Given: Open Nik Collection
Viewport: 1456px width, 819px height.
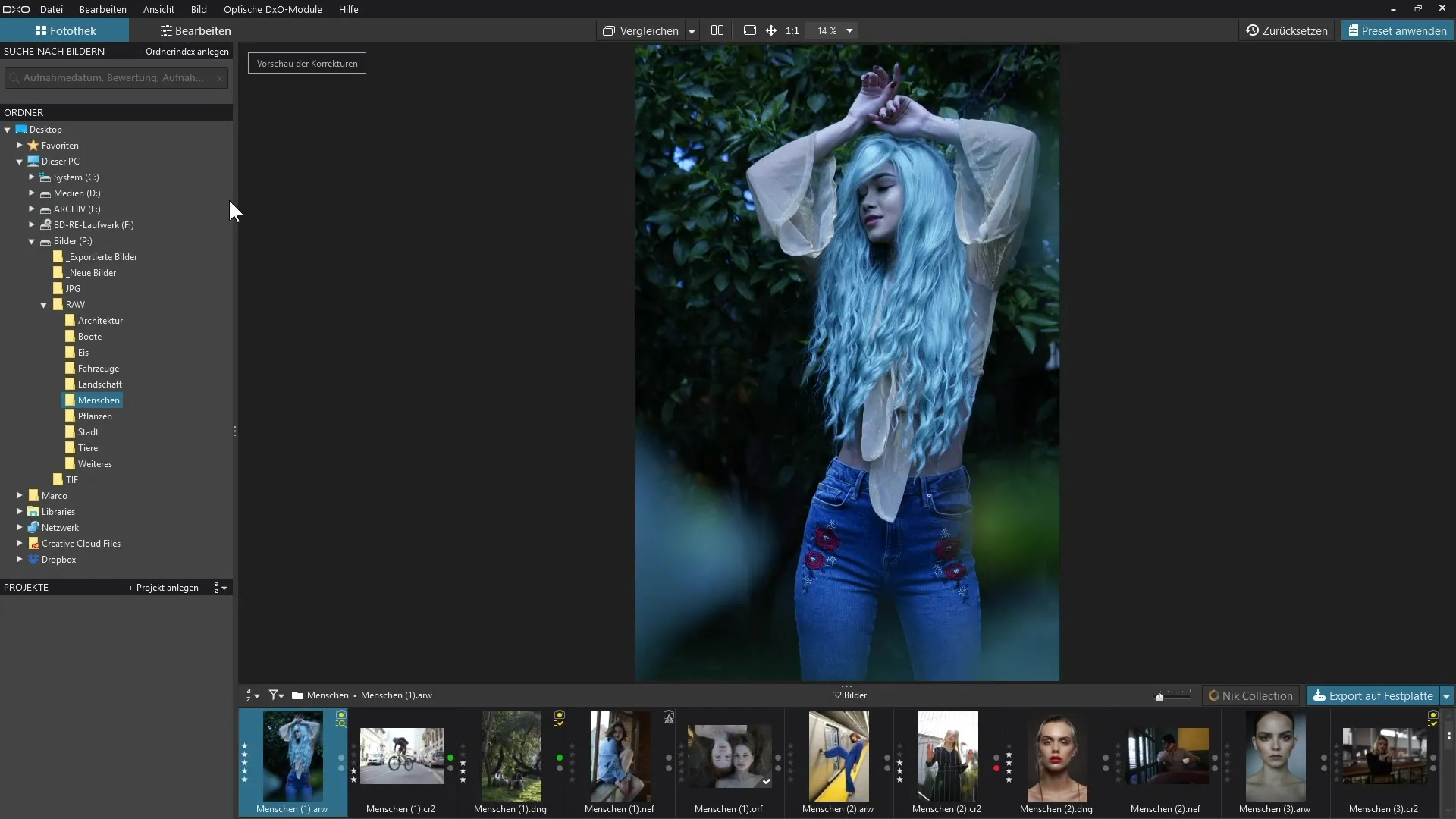Looking at the screenshot, I should (1250, 696).
